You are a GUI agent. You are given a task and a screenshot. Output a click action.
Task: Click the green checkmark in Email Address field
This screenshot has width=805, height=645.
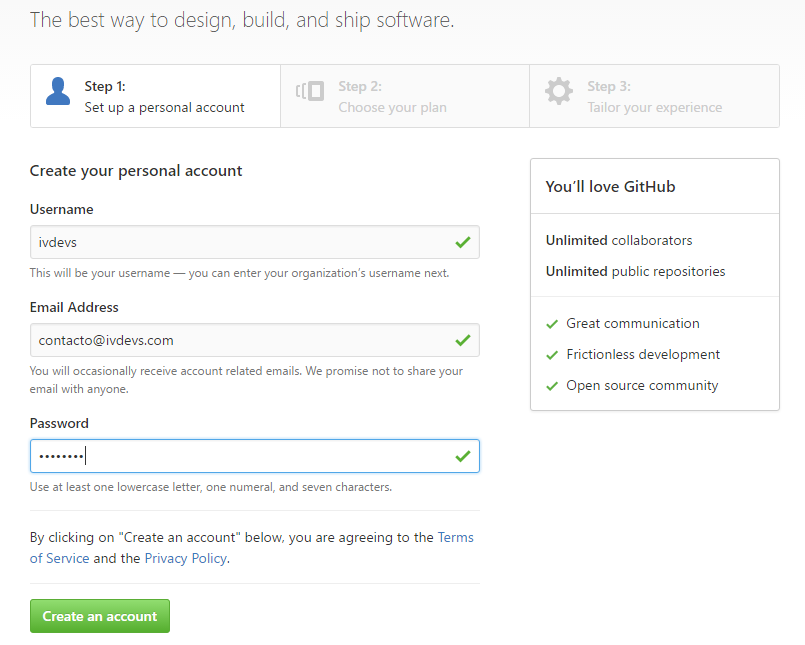463,340
